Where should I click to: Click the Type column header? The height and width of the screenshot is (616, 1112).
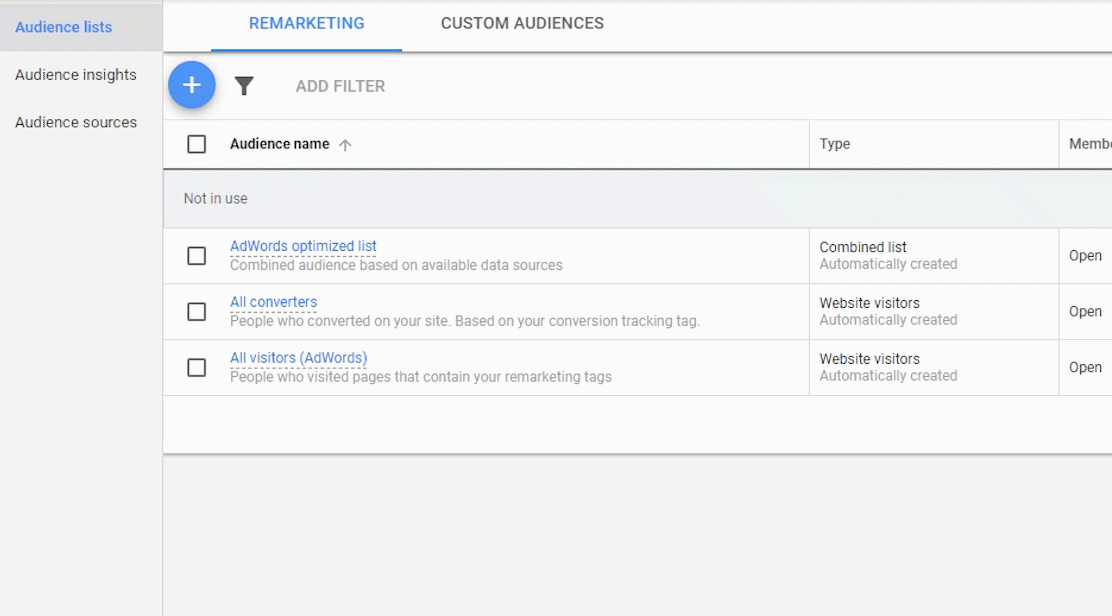[x=835, y=144]
